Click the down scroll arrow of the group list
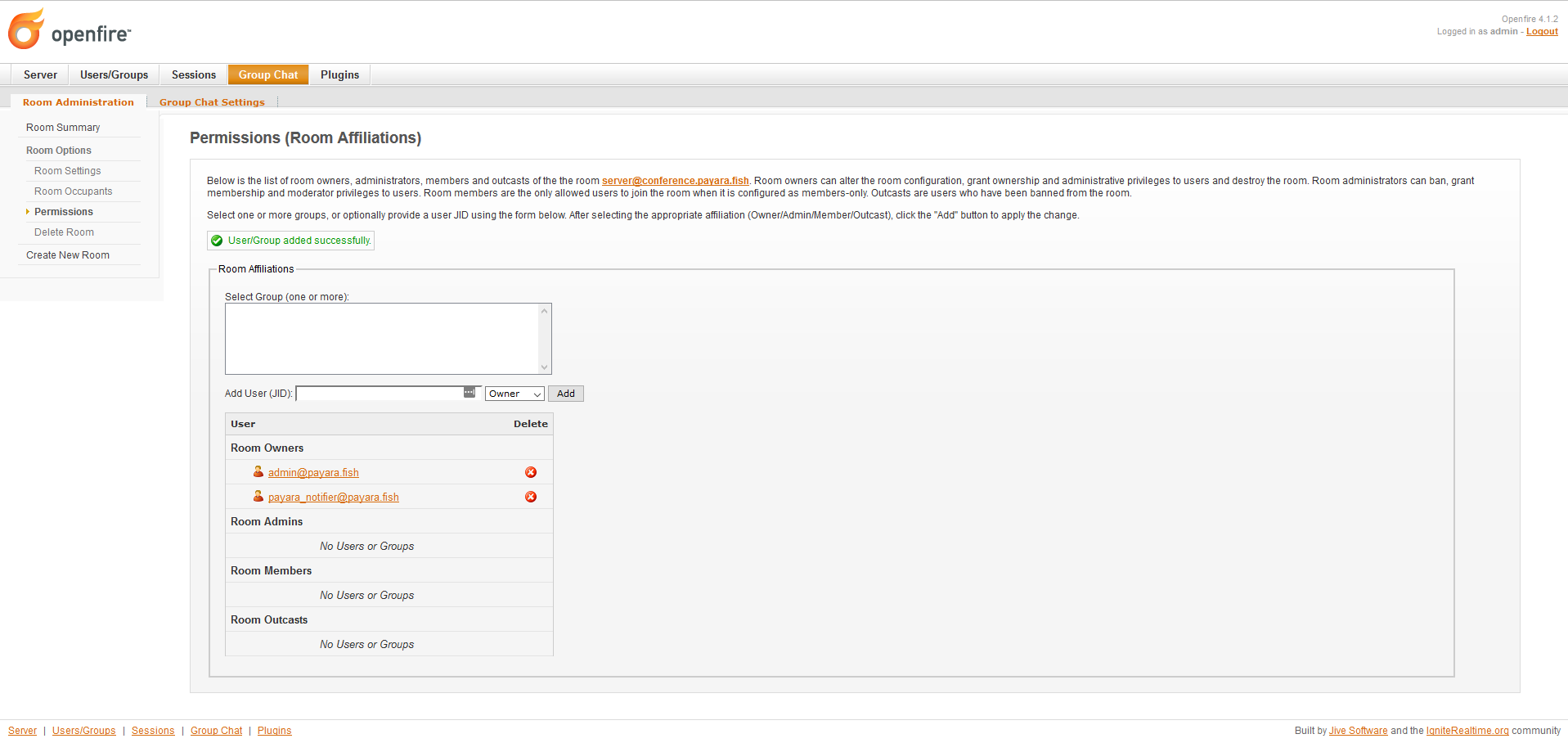Image resolution: width=1568 pixels, height=752 pixels. 545,367
